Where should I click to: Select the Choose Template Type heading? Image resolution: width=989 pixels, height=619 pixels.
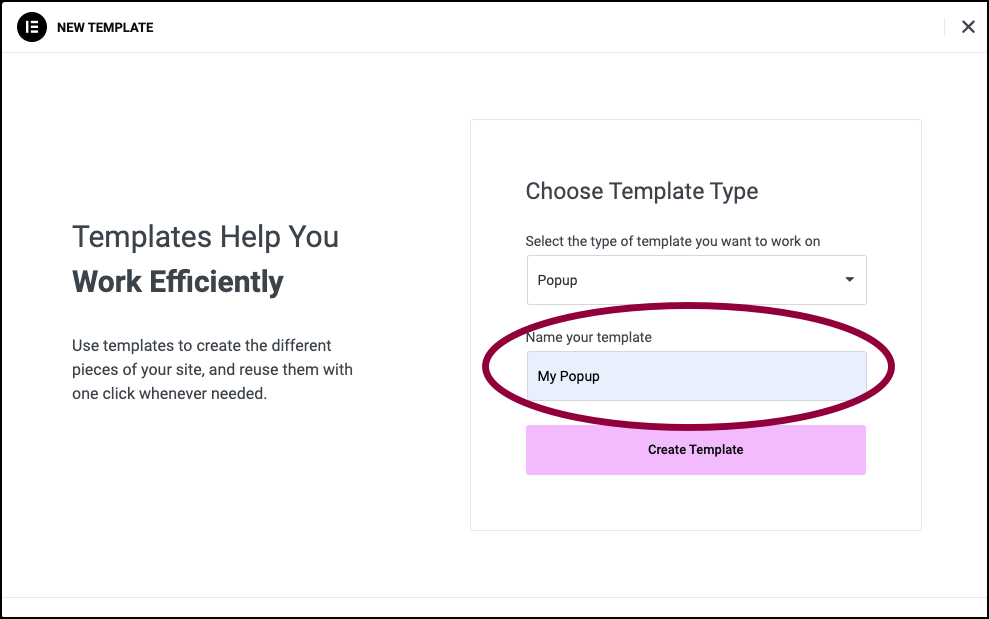641,191
